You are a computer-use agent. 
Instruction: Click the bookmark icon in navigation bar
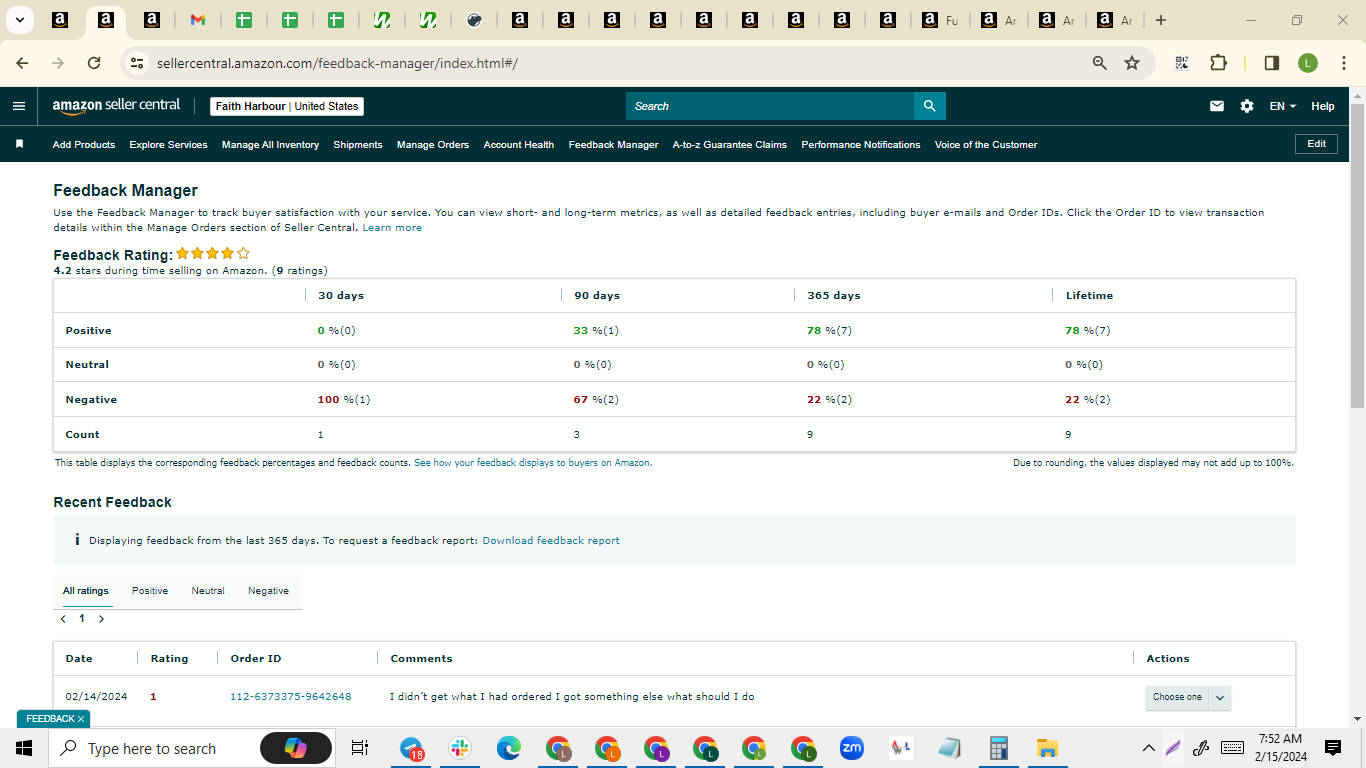[x=19, y=144]
